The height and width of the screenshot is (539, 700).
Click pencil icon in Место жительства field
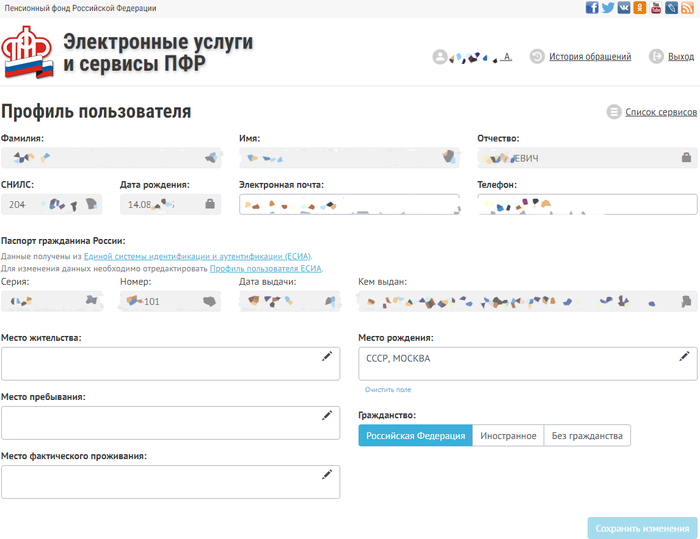(326, 356)
